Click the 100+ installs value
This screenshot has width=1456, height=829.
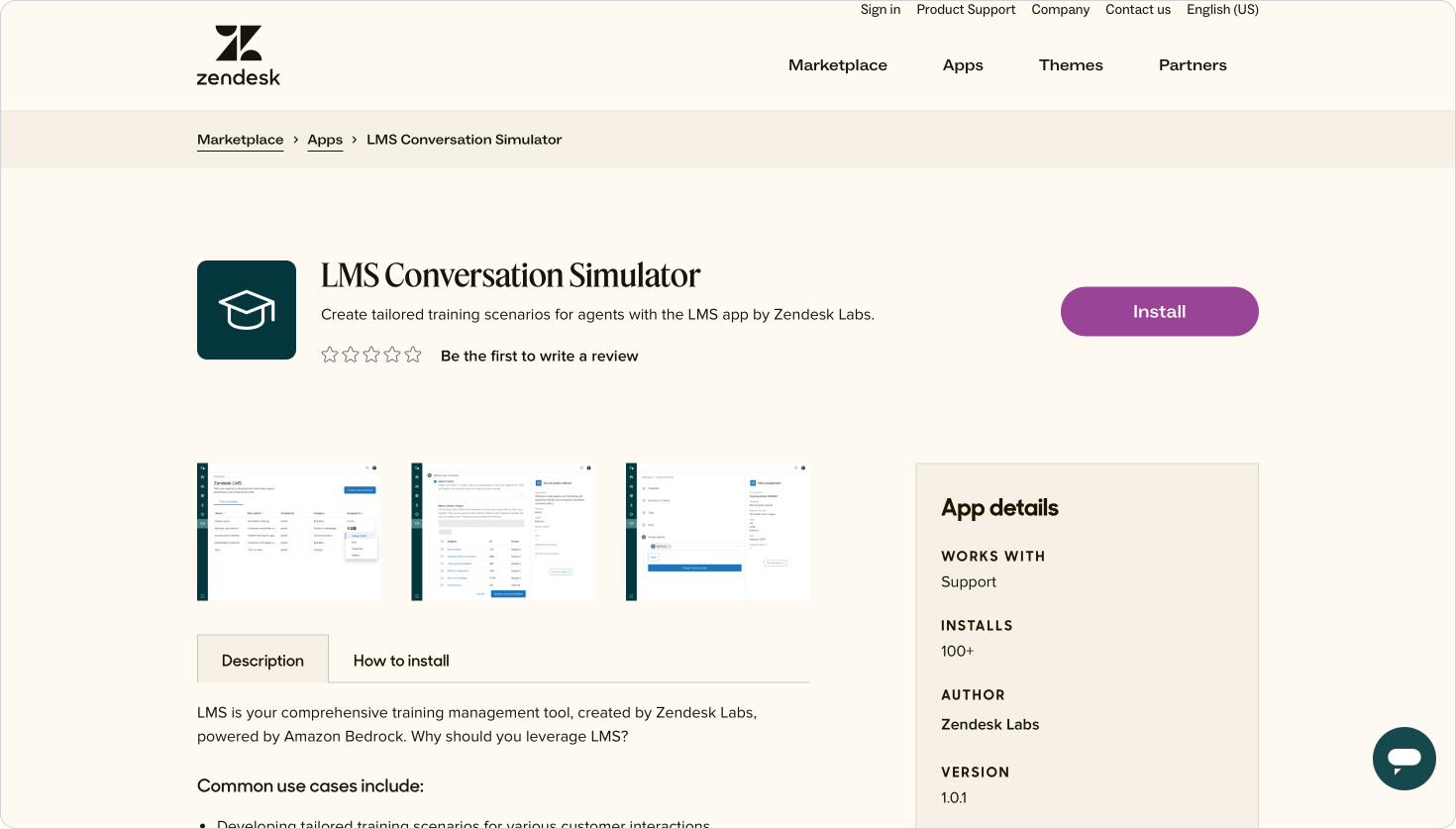pos(957,651)
